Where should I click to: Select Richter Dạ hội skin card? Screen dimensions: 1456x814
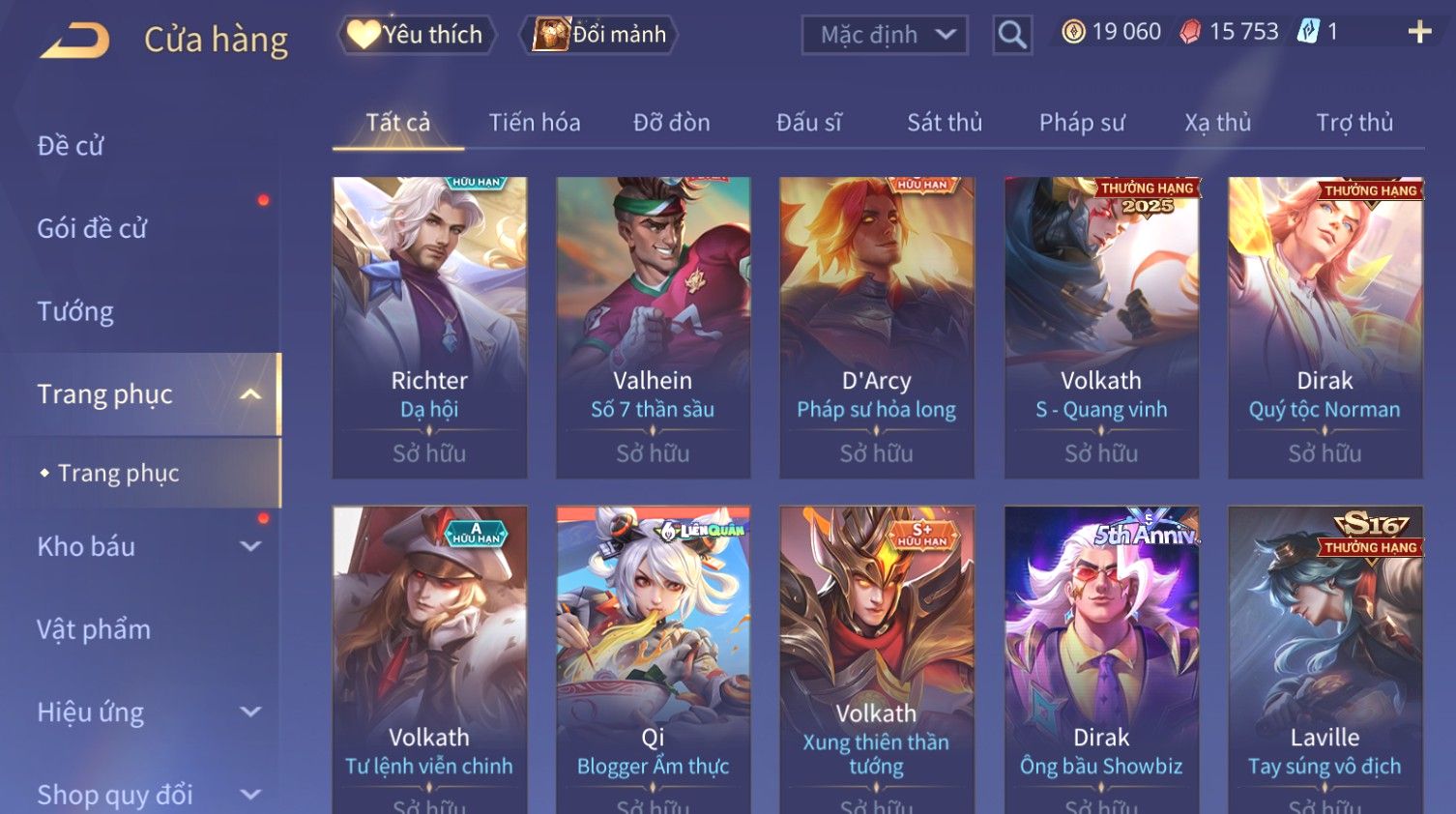tap(429, 328)
